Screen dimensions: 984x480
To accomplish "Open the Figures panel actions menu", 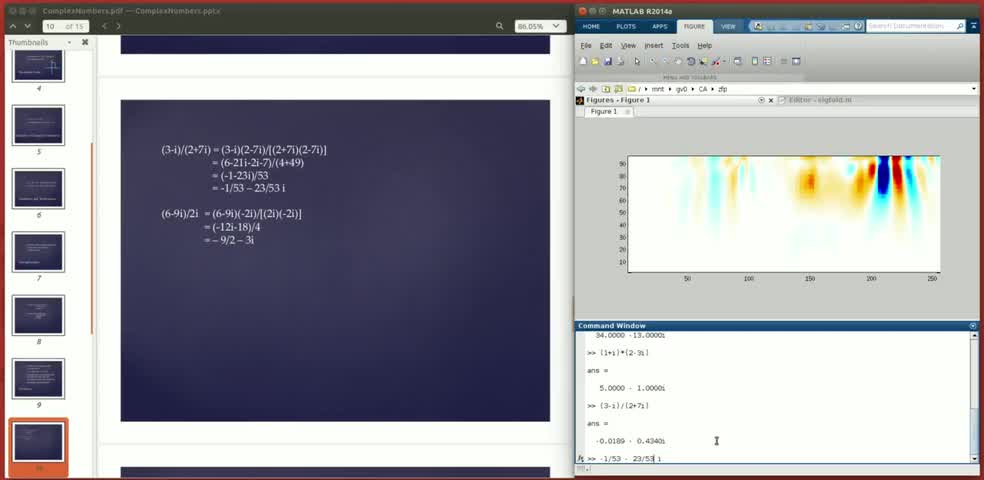I will coord(761,100).
